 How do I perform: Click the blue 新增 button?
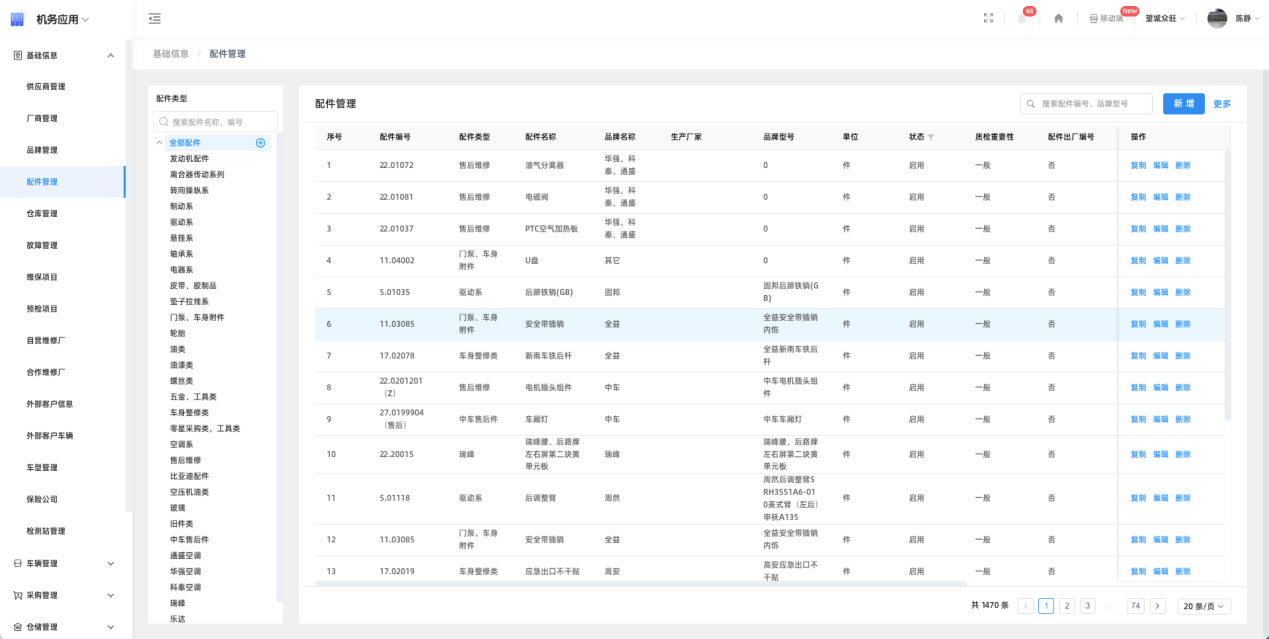point(1184,104)
